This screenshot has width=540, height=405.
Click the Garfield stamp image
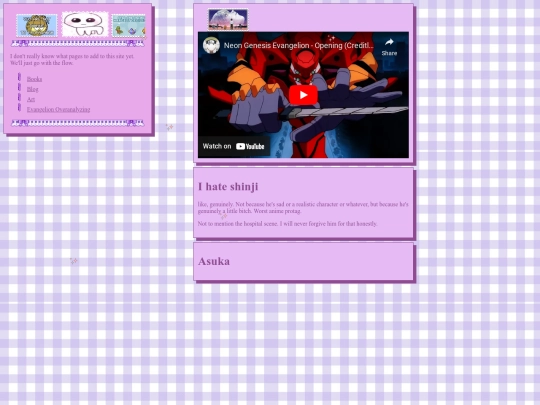tap(37, 25)
